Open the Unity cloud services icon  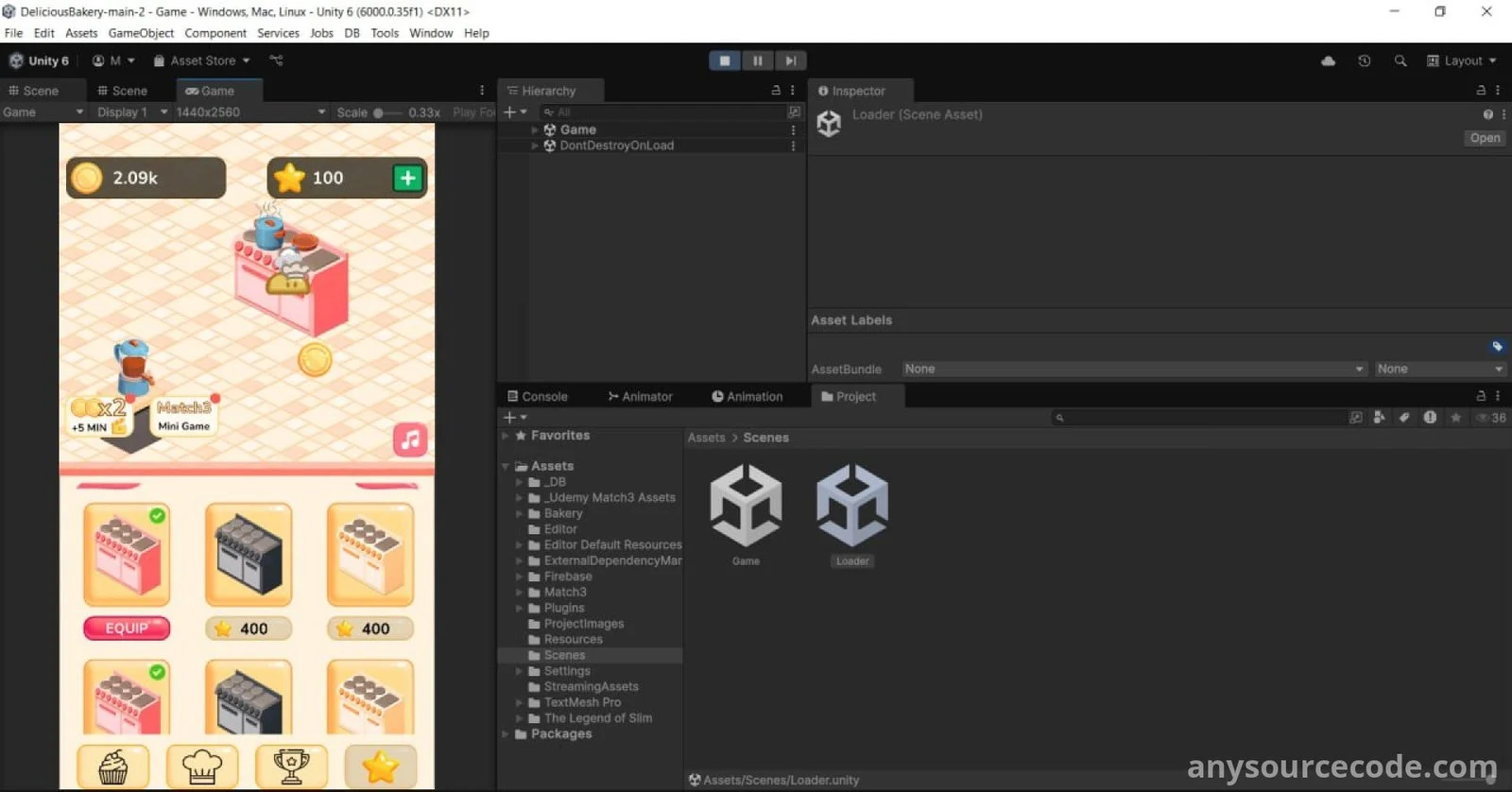(x=1328, y=60)
